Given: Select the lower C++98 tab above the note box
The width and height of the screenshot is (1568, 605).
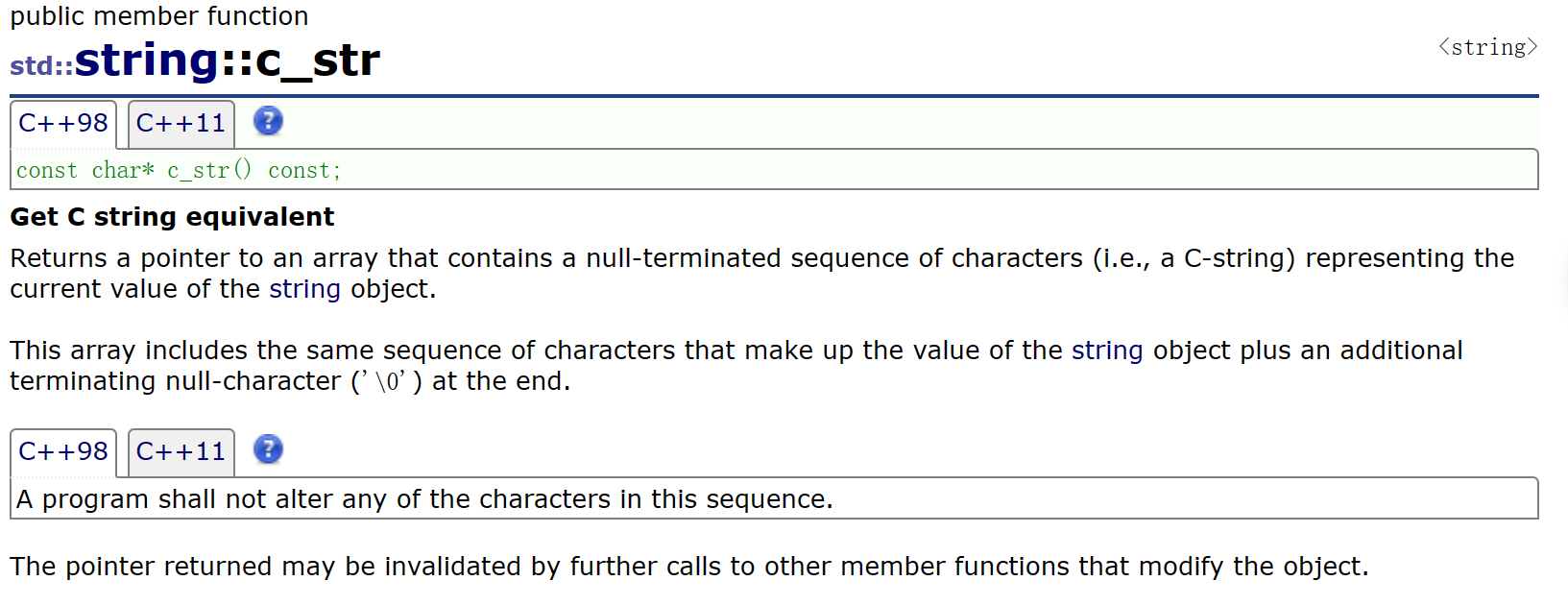Looking at the screenshot, I should point(63,452).
